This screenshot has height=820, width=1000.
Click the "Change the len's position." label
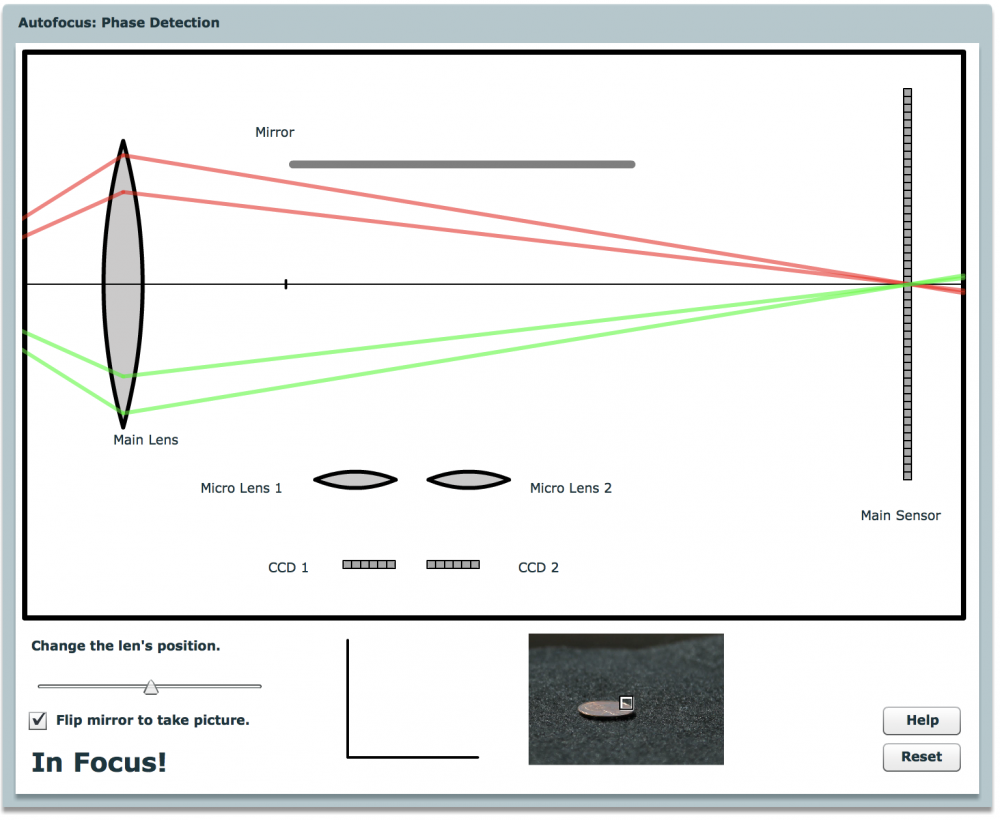tap(126, 646)
